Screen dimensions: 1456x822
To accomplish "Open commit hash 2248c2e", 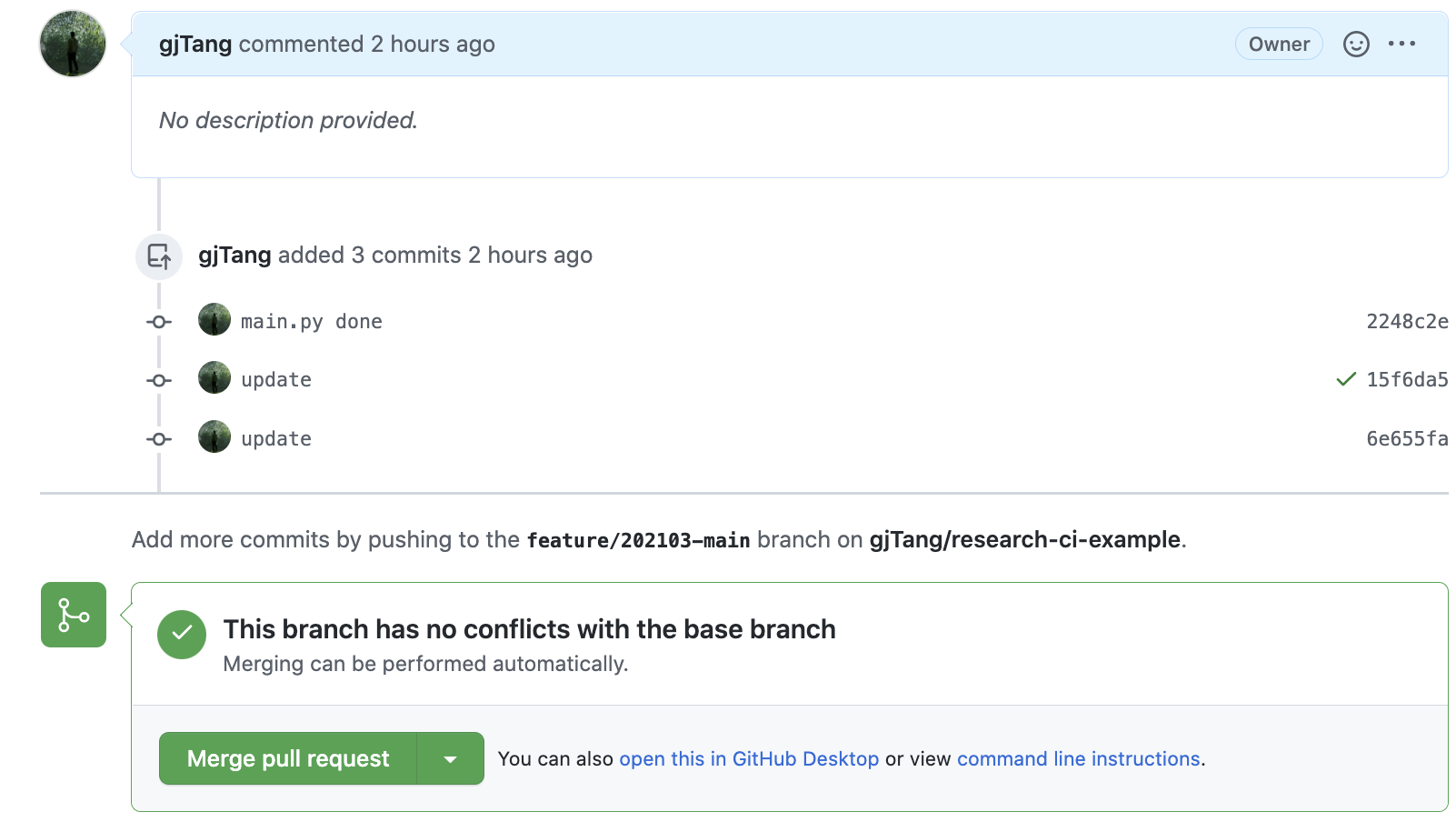I will tap(1407, 321).
